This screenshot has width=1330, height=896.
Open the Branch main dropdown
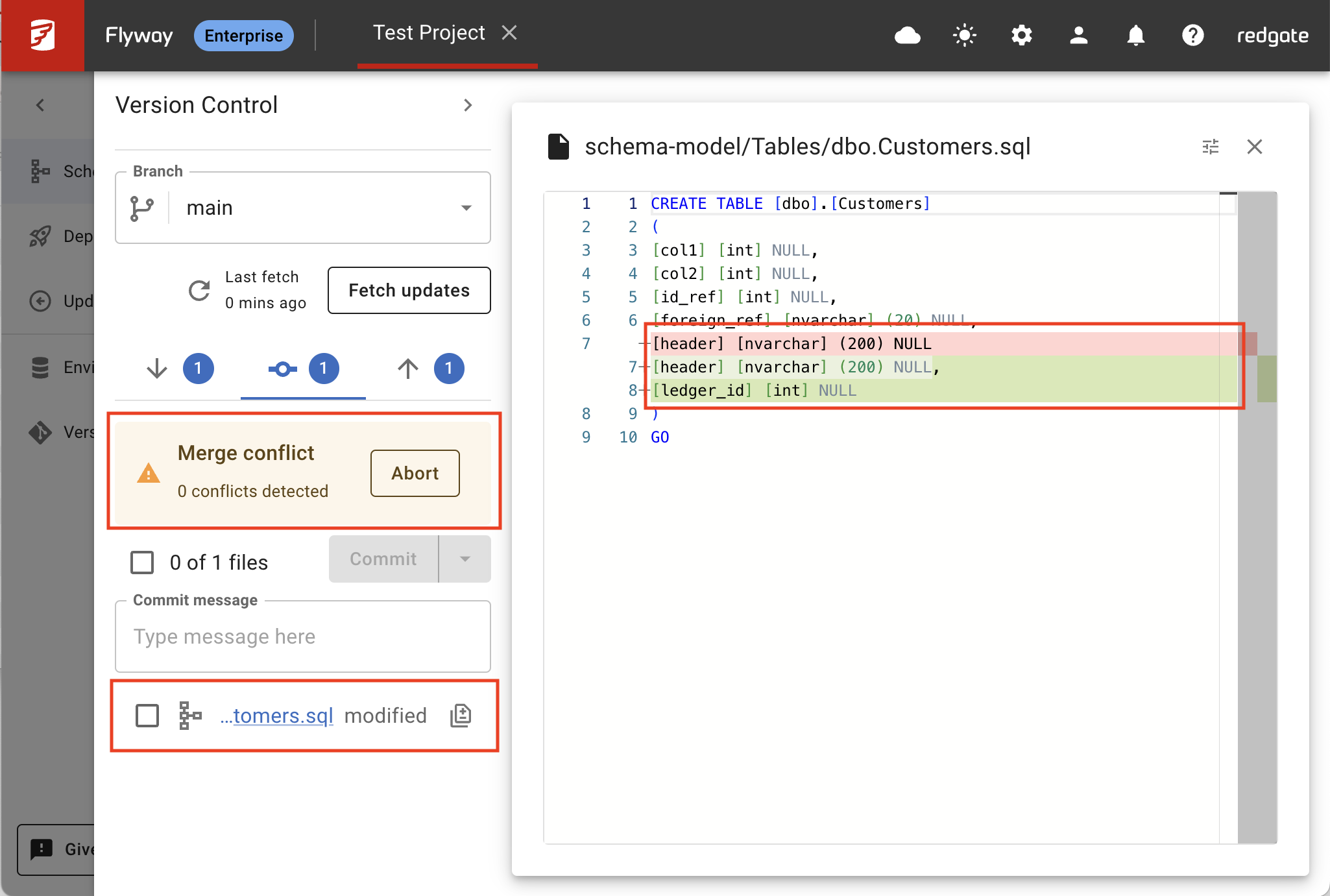tap(303, 208)
